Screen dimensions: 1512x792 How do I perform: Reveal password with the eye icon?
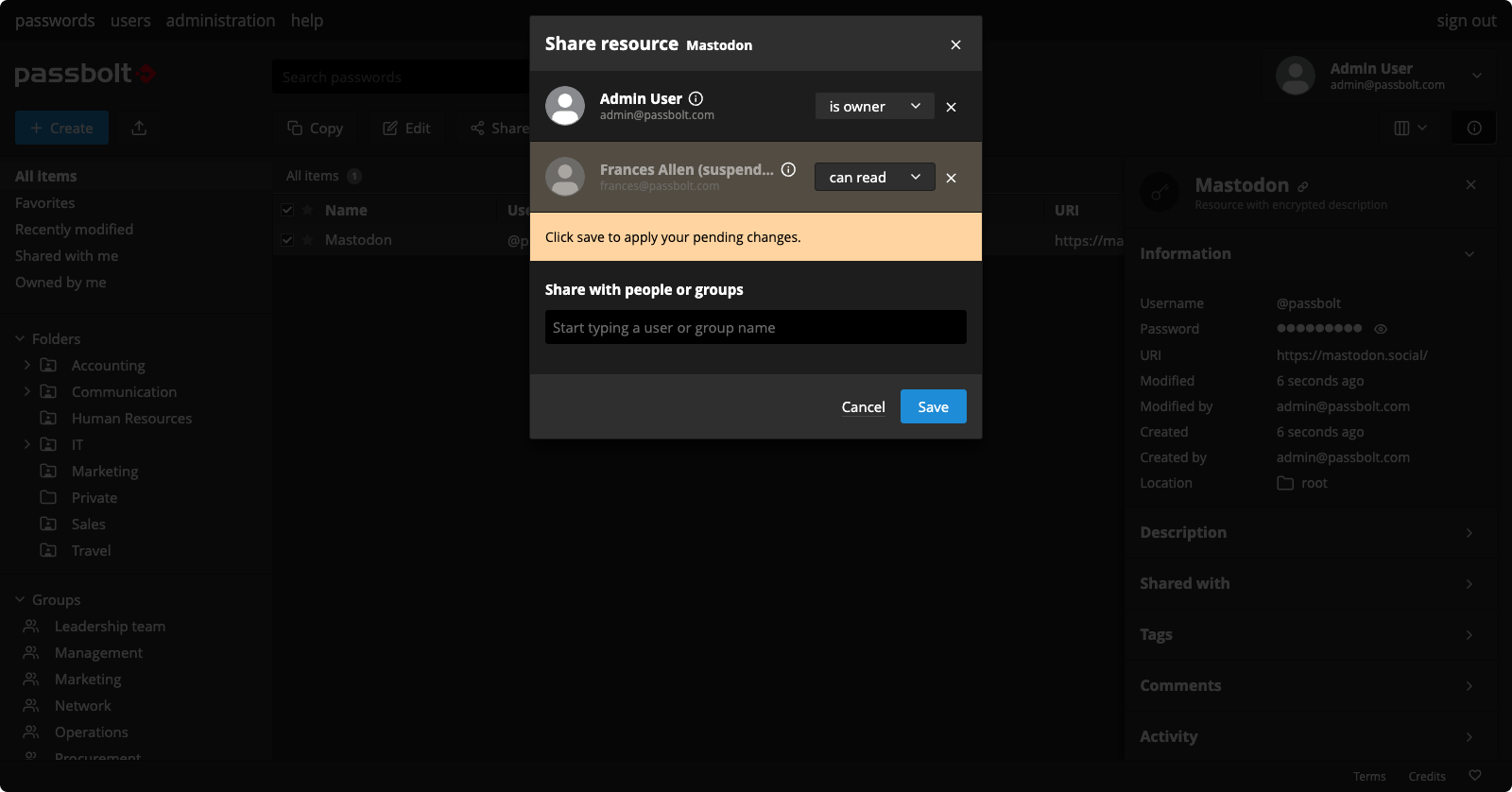point(1381,329)
